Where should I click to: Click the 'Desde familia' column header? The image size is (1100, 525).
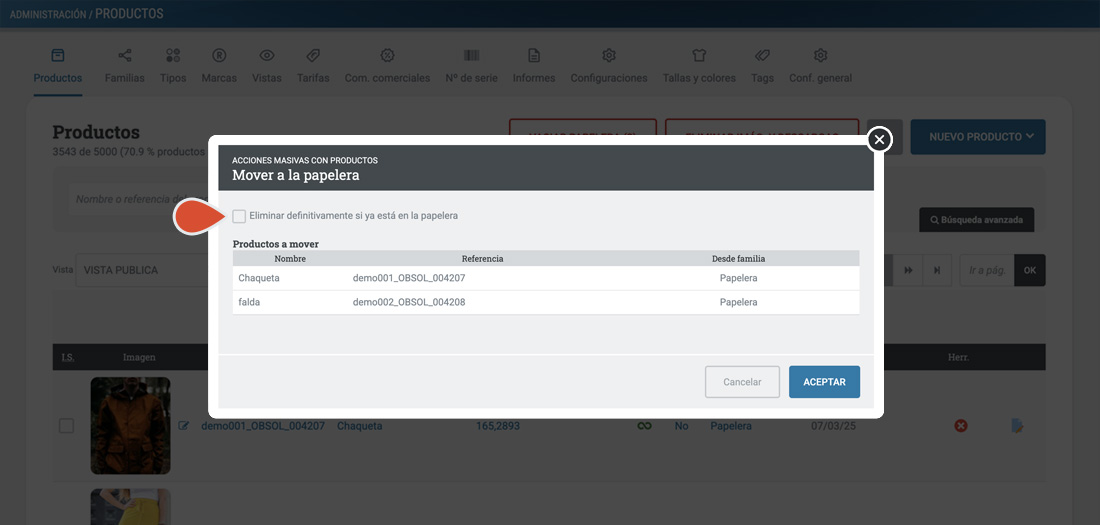[739, 258]
